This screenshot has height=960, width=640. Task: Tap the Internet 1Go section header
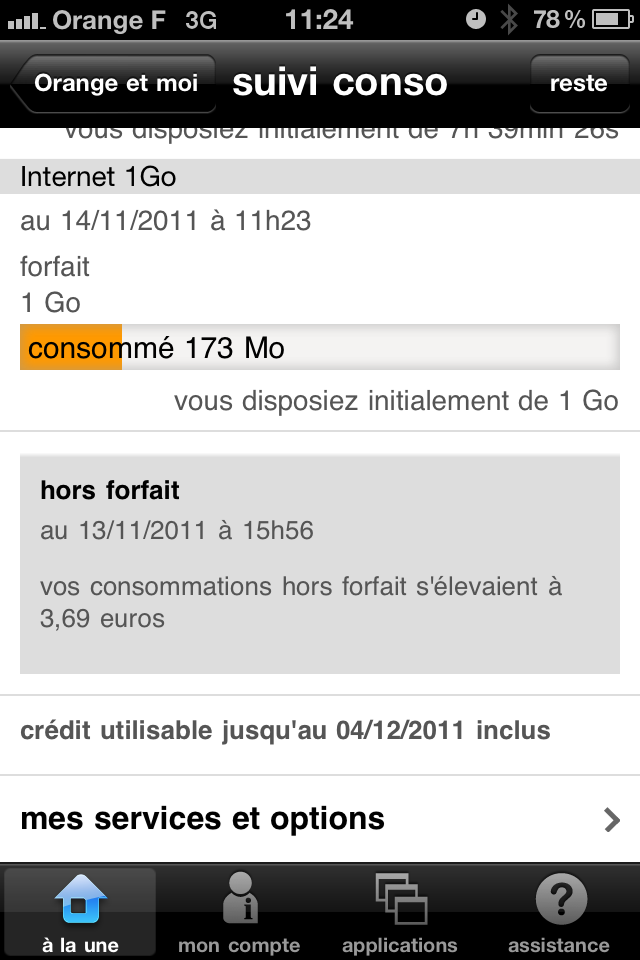(x=320, y=177)
